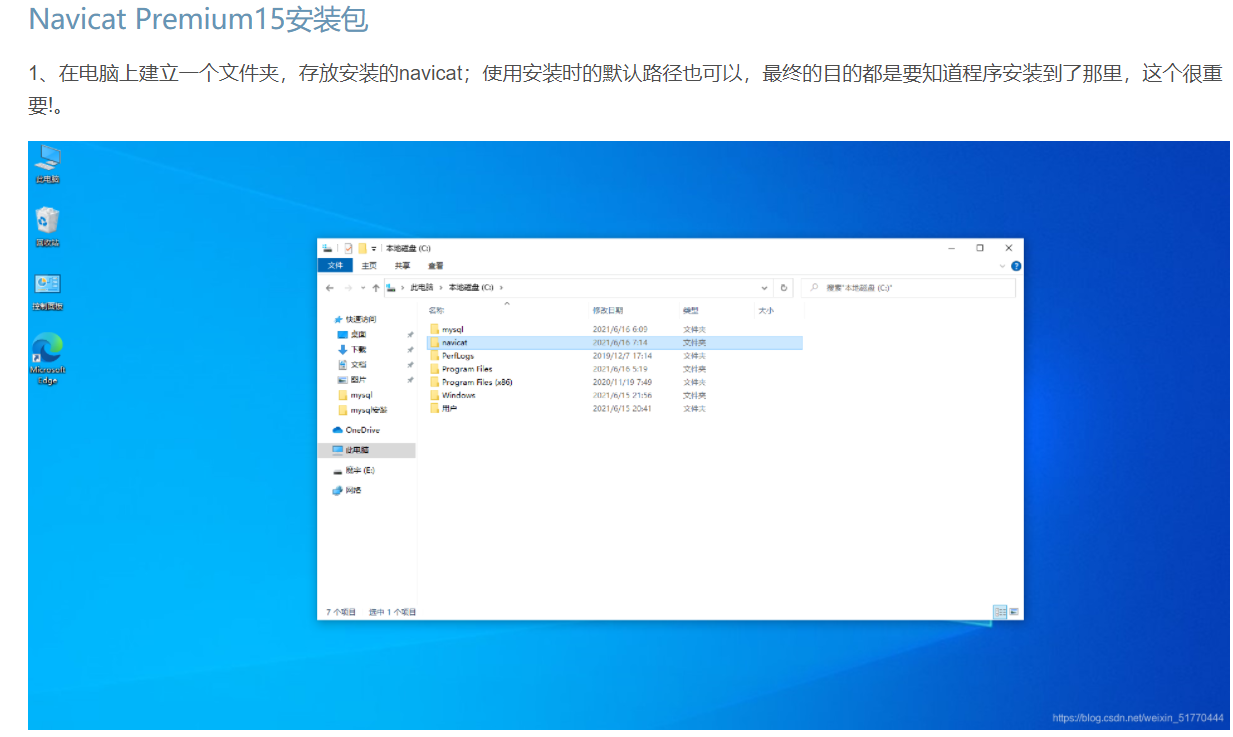
Task: Go forward with the right arrow
Action: pyautogui.click(x=348, y=288)
